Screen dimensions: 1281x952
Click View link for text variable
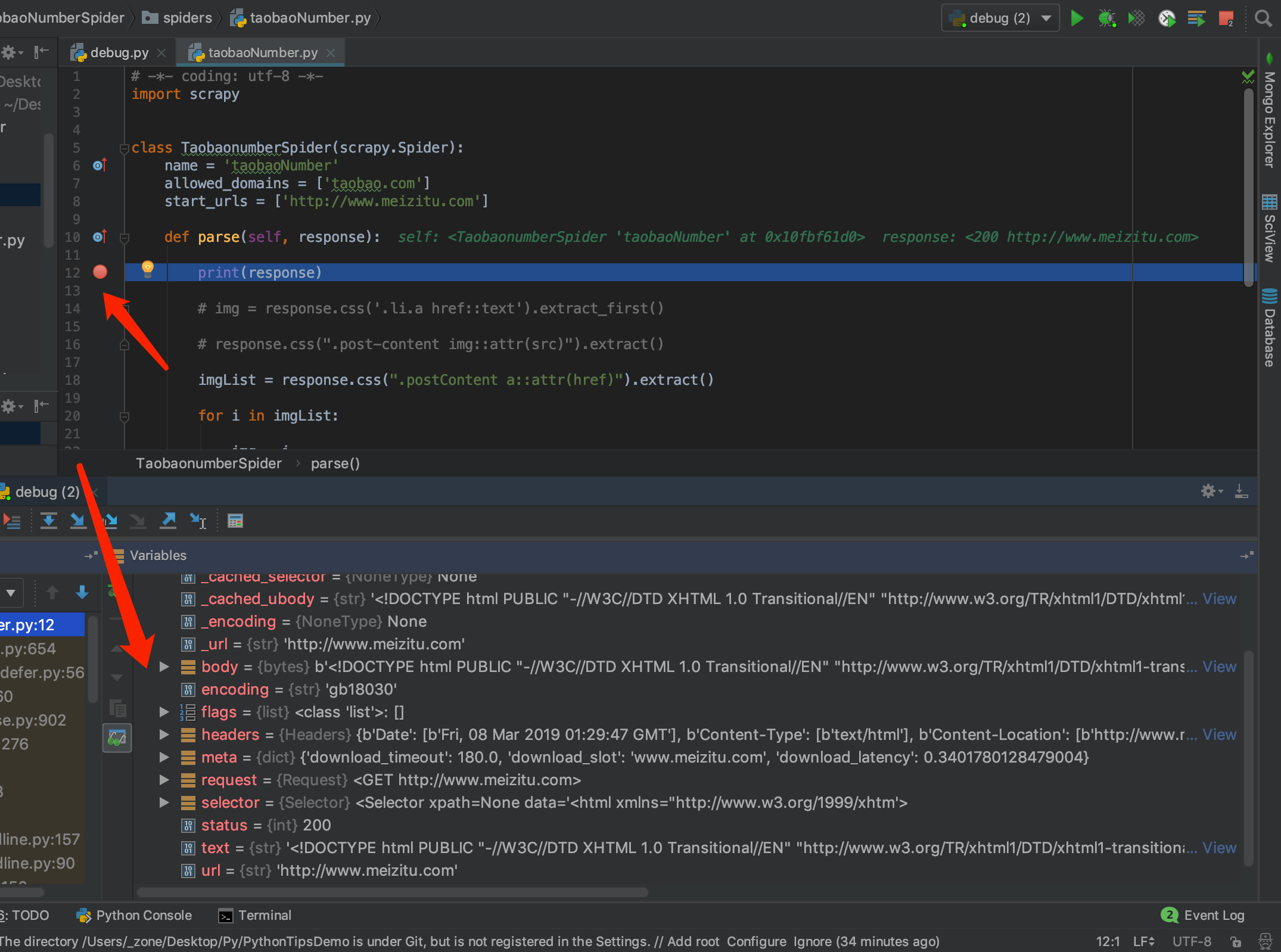pos(1219,848)
